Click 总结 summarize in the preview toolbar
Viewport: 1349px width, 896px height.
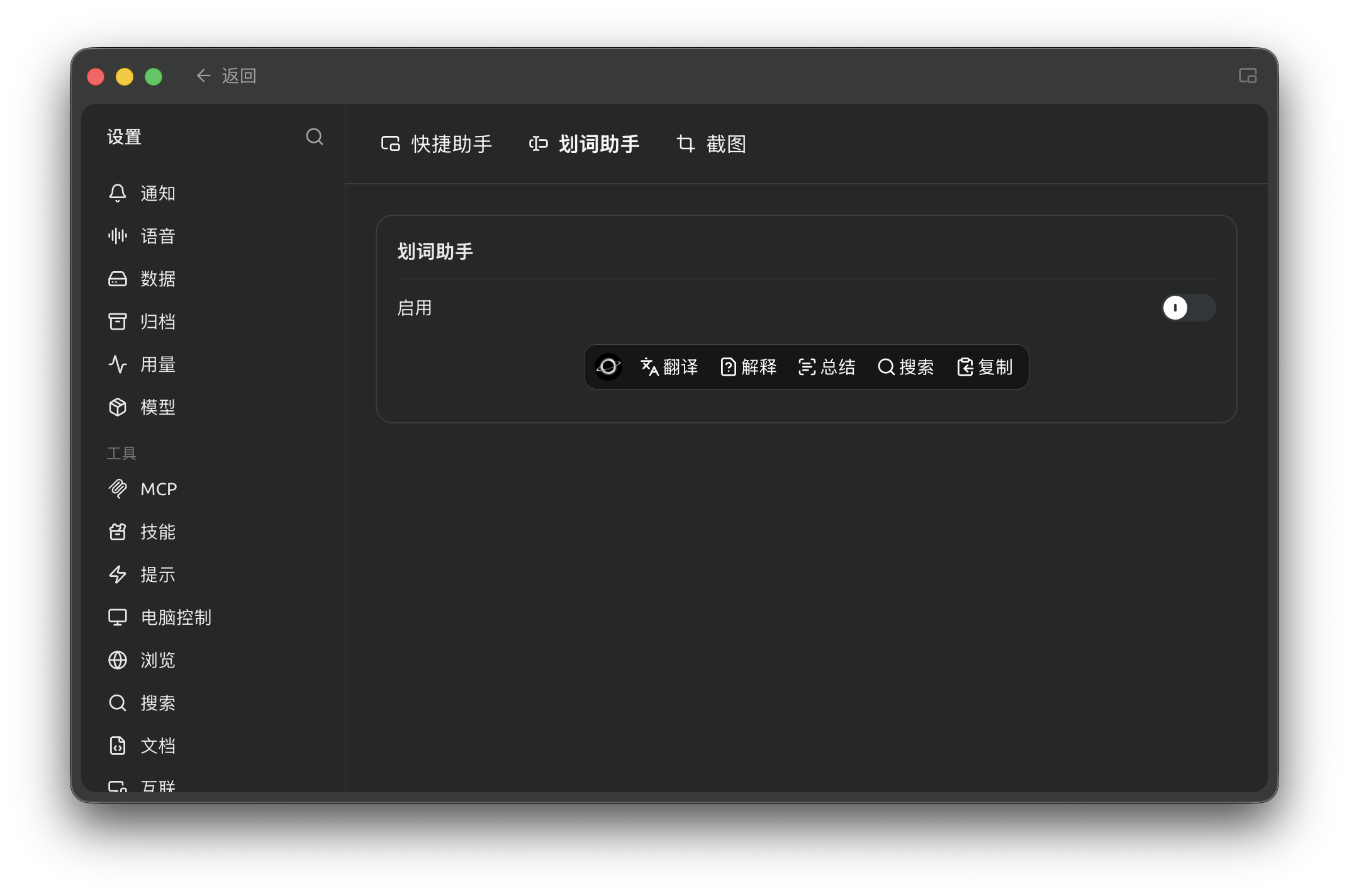coord(827,367)
